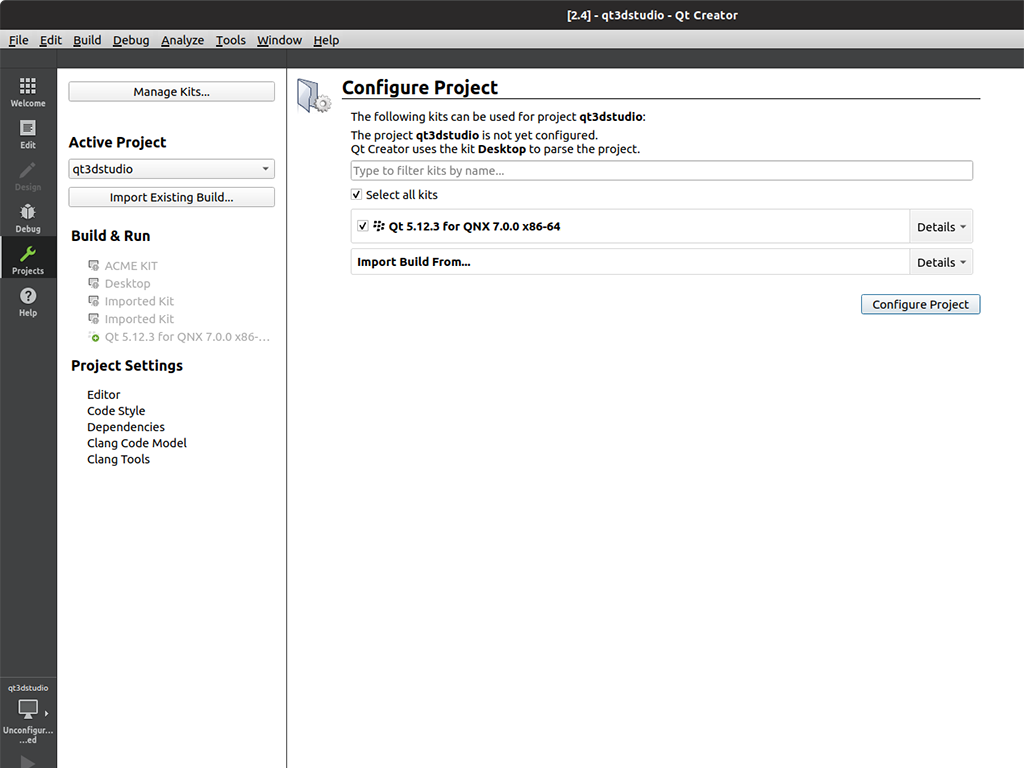
Task: Expand Details for Import Build From
Action: (x=940, y=262)
